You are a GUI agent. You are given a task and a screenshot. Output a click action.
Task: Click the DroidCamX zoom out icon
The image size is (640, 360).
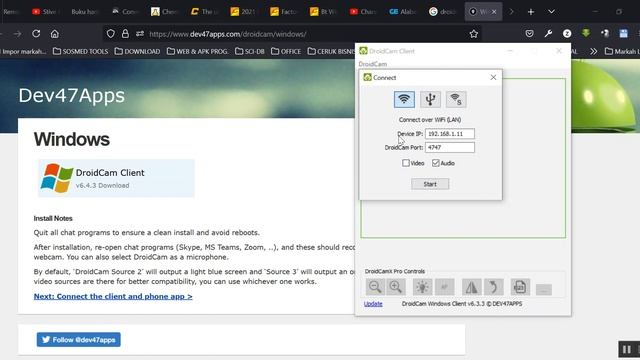tap(374, 287)
